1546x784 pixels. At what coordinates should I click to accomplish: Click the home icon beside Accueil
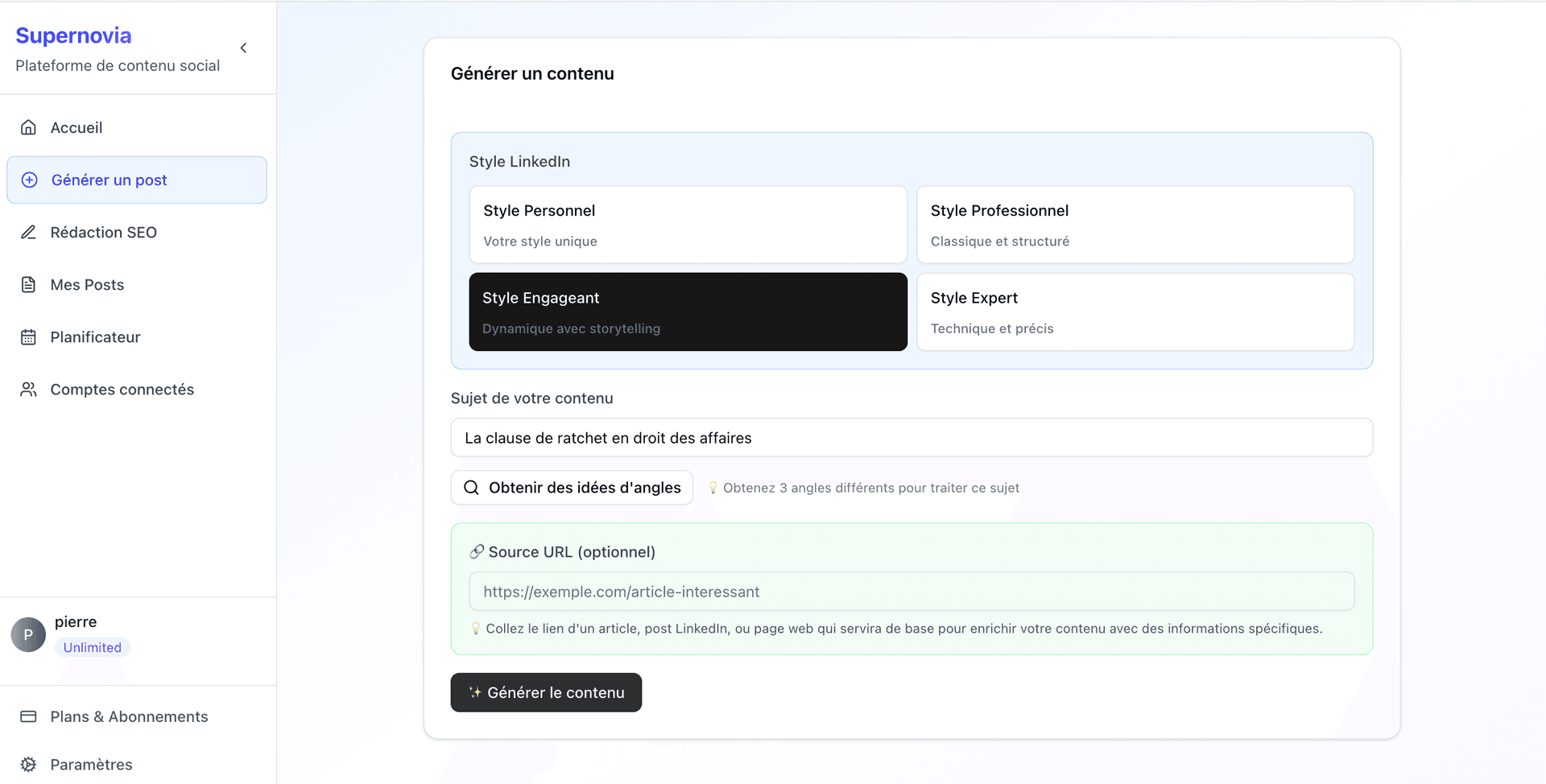pos(28,127)
